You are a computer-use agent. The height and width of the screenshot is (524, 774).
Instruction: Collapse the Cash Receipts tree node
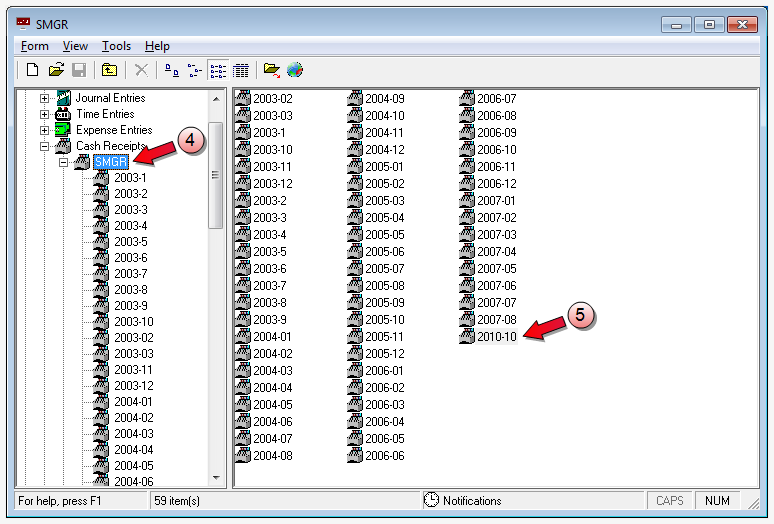coord(44,147)
